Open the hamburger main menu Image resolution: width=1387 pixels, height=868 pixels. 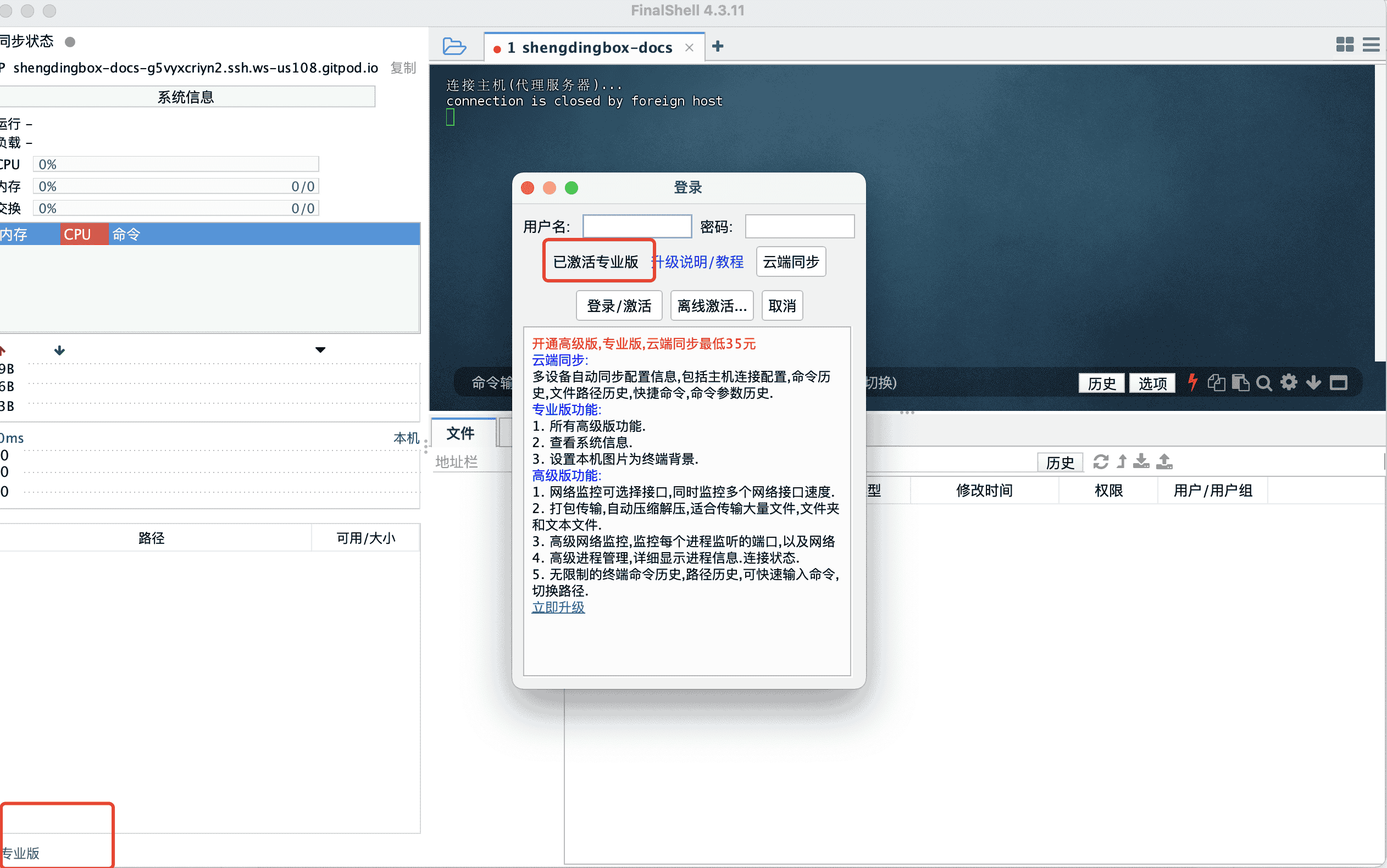point(1371,44)
